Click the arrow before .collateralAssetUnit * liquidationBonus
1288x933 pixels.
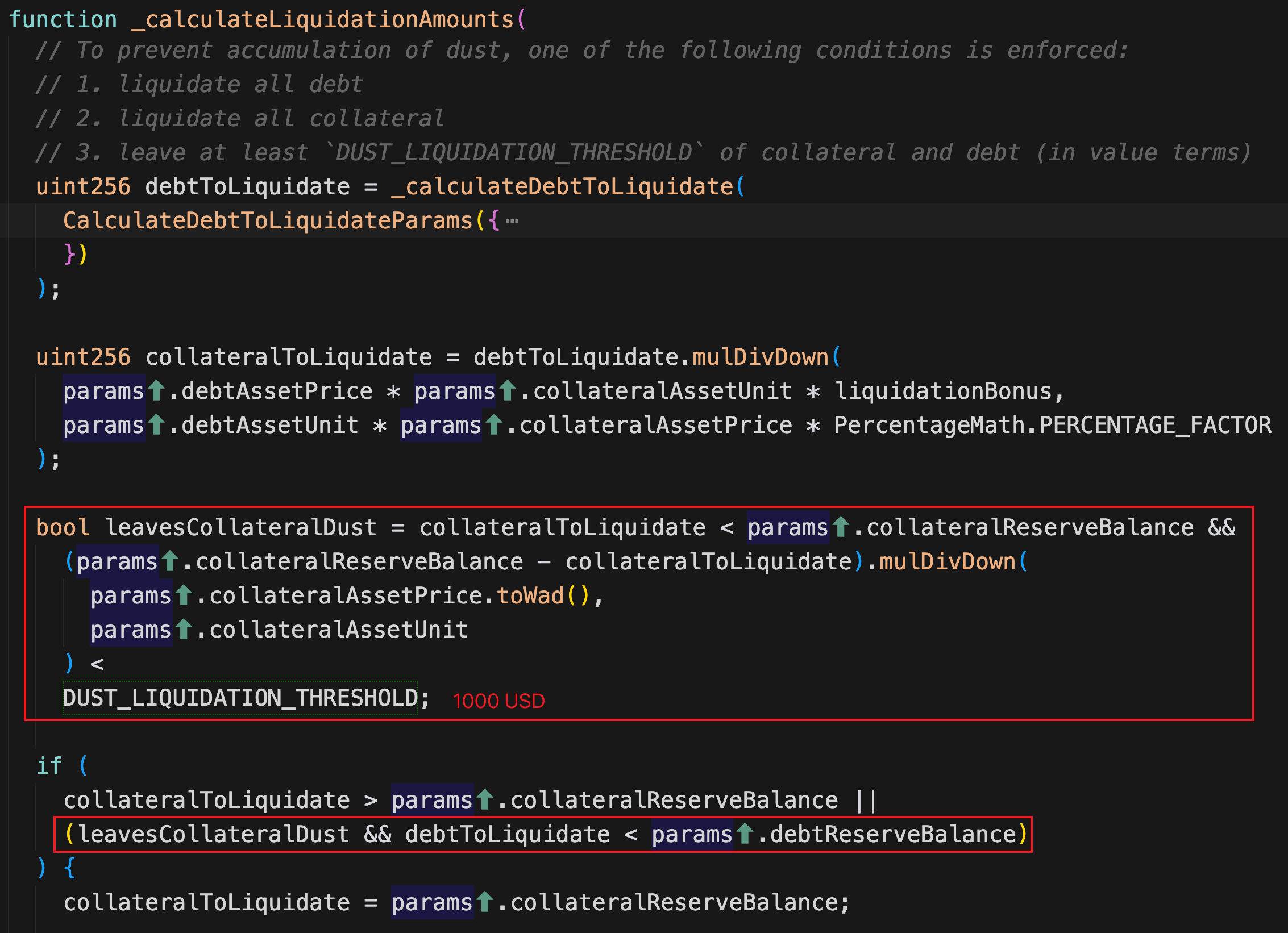(x=508, y=391)
